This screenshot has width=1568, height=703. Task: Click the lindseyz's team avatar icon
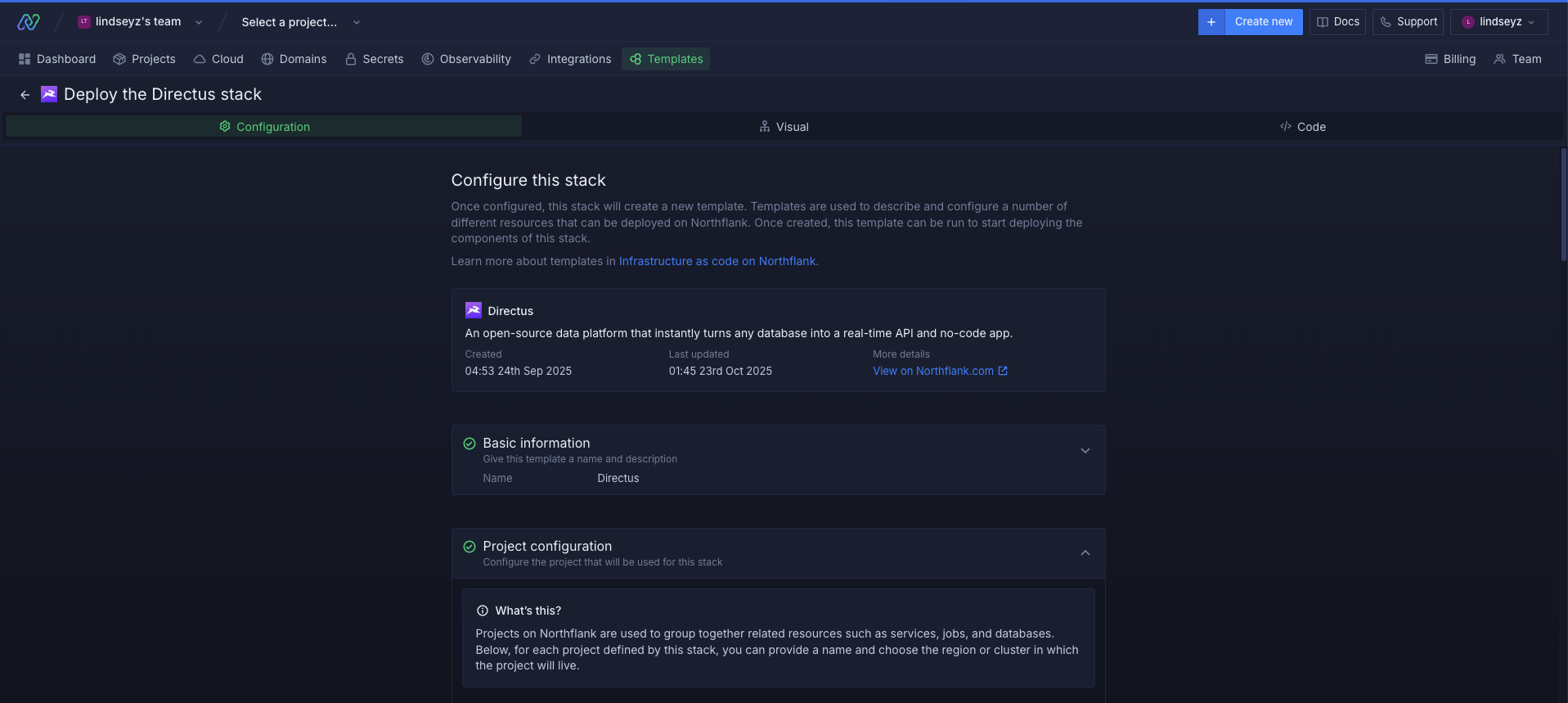[84, 22]
